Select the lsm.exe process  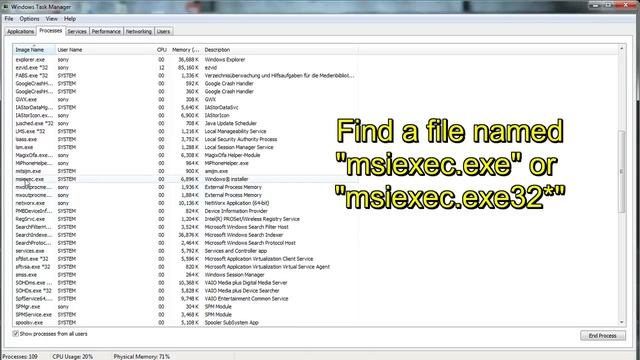185,147
